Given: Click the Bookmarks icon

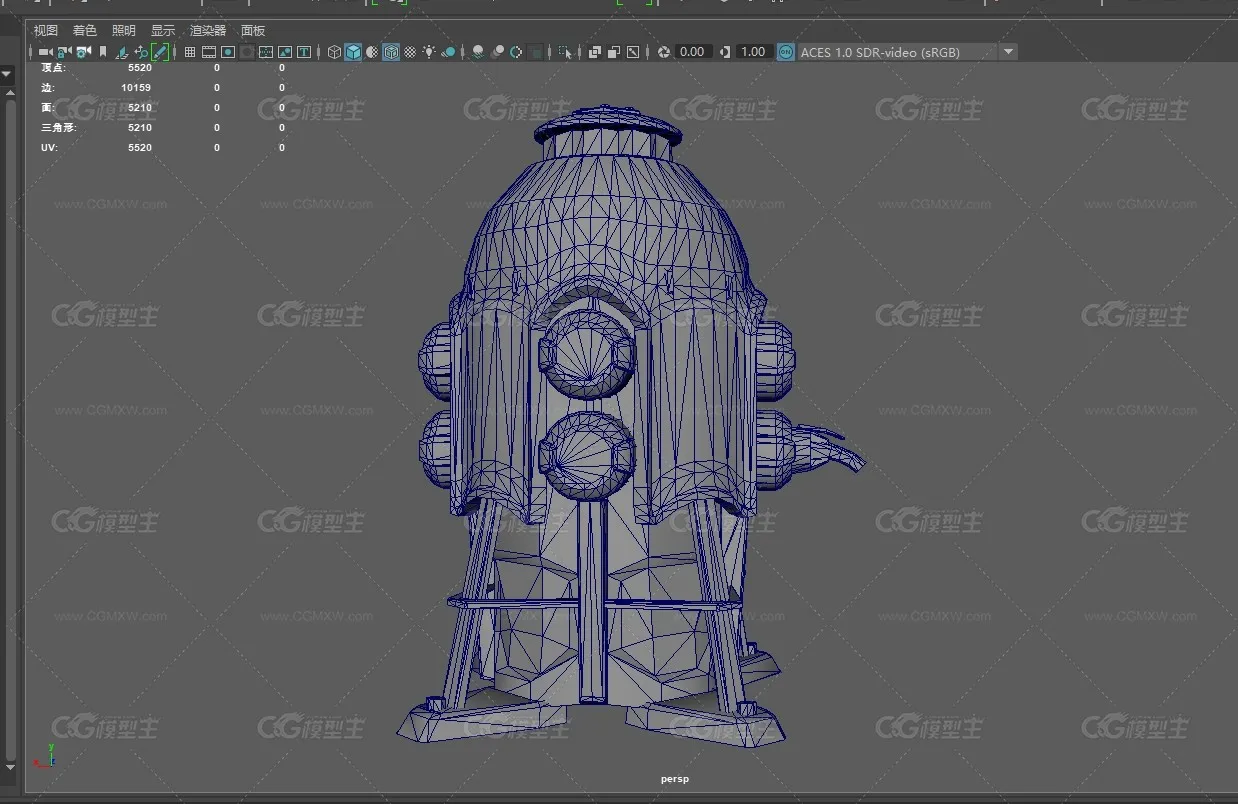Looking at the screenshot, I should (102, 52).
